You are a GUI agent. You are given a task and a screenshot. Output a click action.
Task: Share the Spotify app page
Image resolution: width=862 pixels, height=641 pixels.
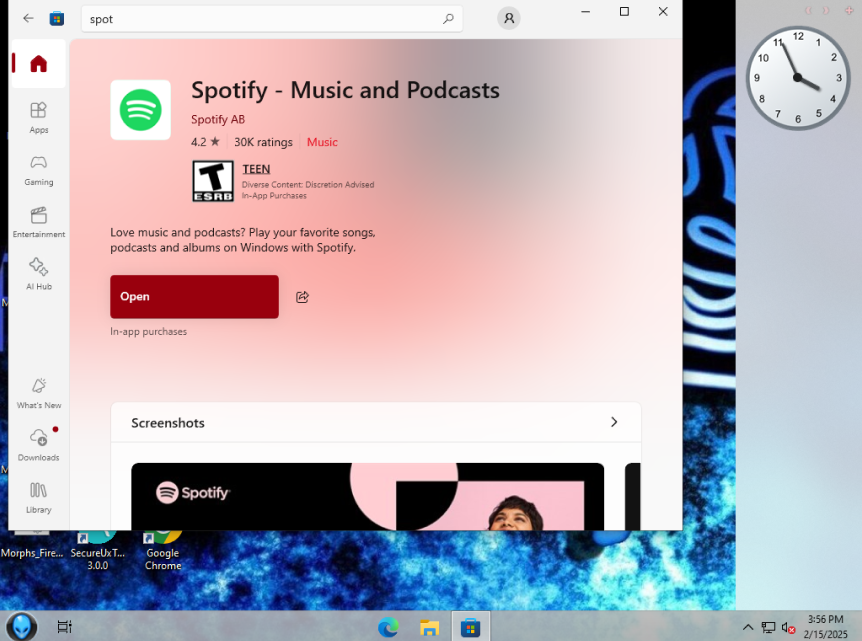click(302, 297)
